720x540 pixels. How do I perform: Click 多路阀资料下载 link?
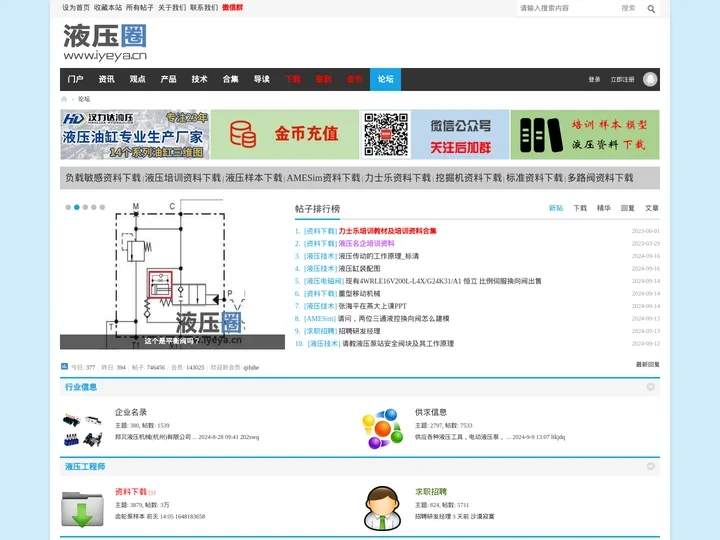click(600, 178)
